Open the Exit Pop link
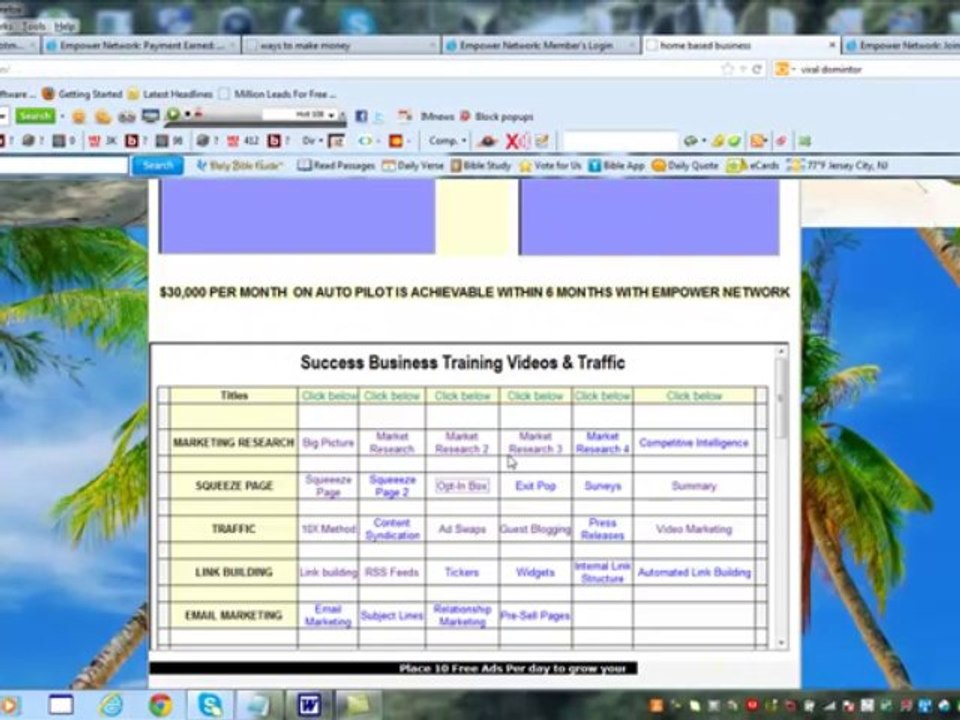The image size is (960, 720). click(536, 486)
